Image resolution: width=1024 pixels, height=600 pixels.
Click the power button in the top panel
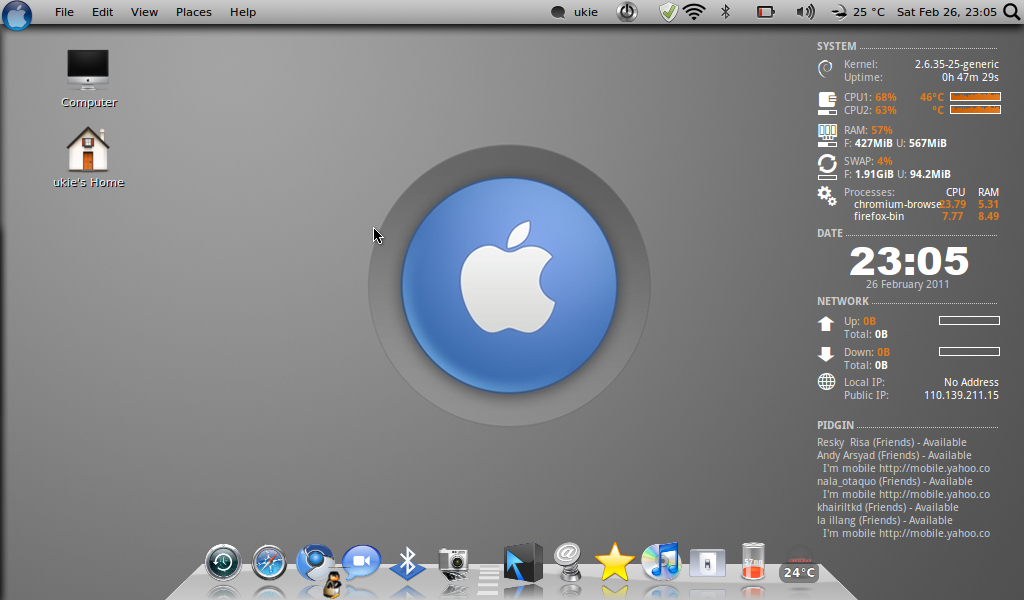pos(627,12)
